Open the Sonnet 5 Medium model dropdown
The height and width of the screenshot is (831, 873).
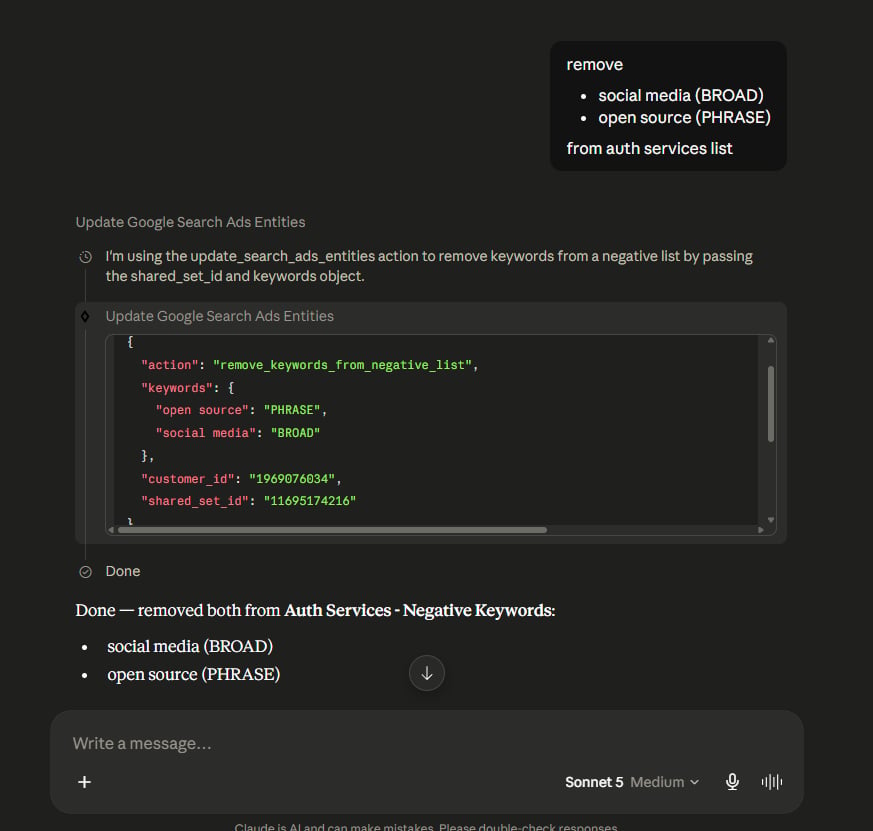coord(632,782)
